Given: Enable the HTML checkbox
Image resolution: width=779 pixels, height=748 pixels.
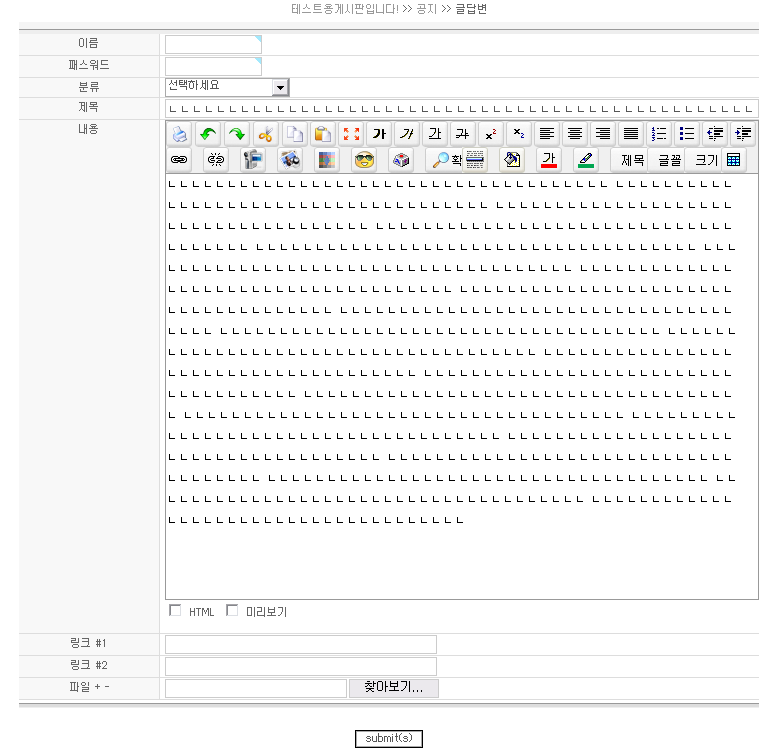Looking at the screenshot, I should (x=175, y=610).
